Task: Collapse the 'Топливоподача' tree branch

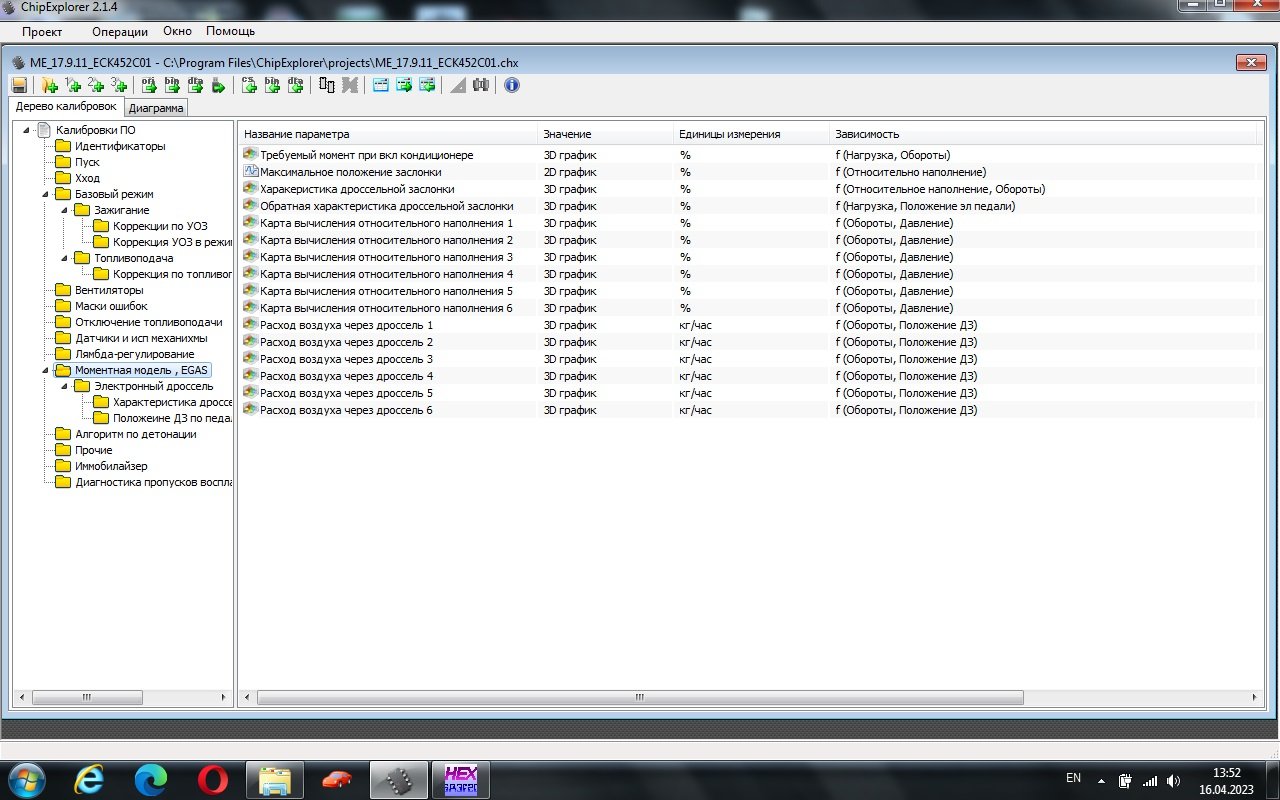Action: tap(64, 258)
